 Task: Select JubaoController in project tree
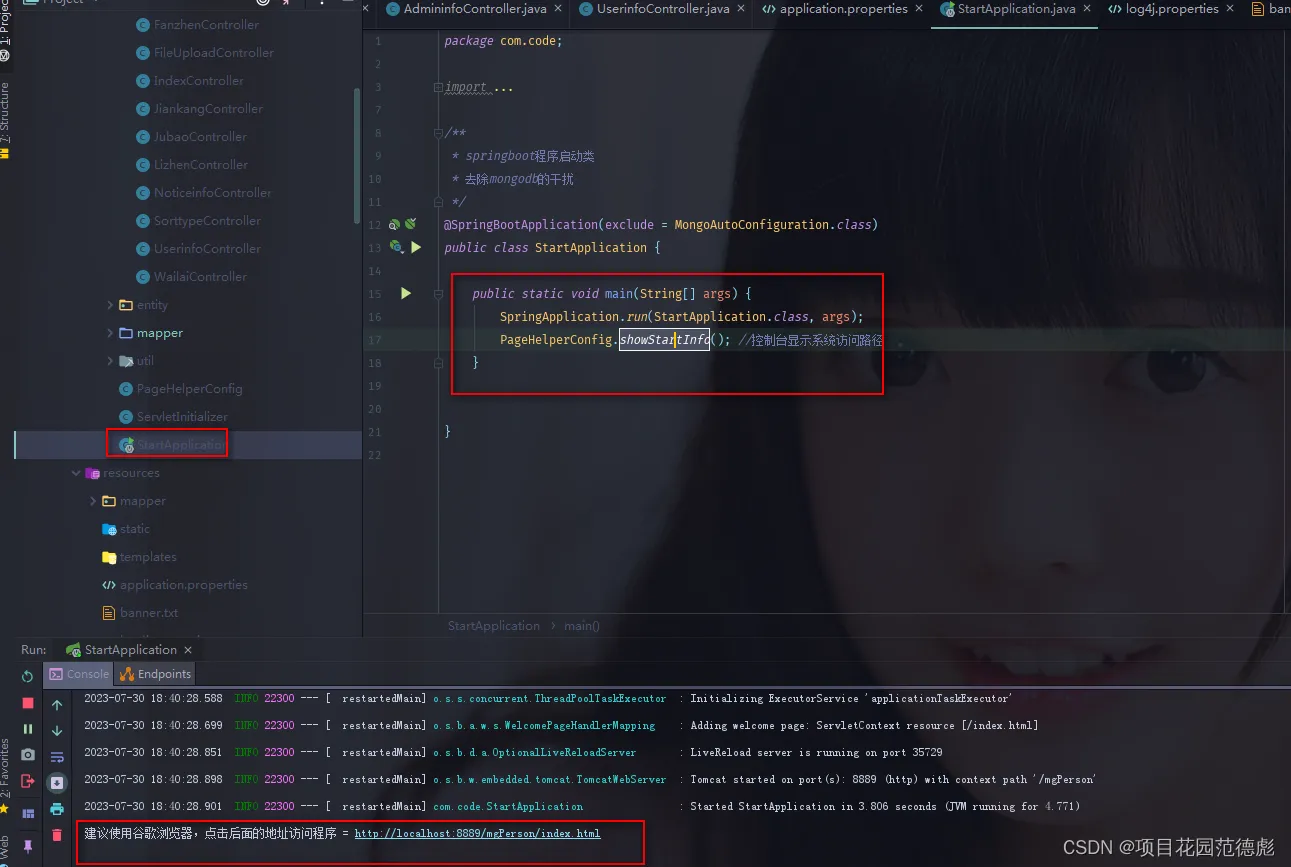pyautogui.click(x=192, y=137)
